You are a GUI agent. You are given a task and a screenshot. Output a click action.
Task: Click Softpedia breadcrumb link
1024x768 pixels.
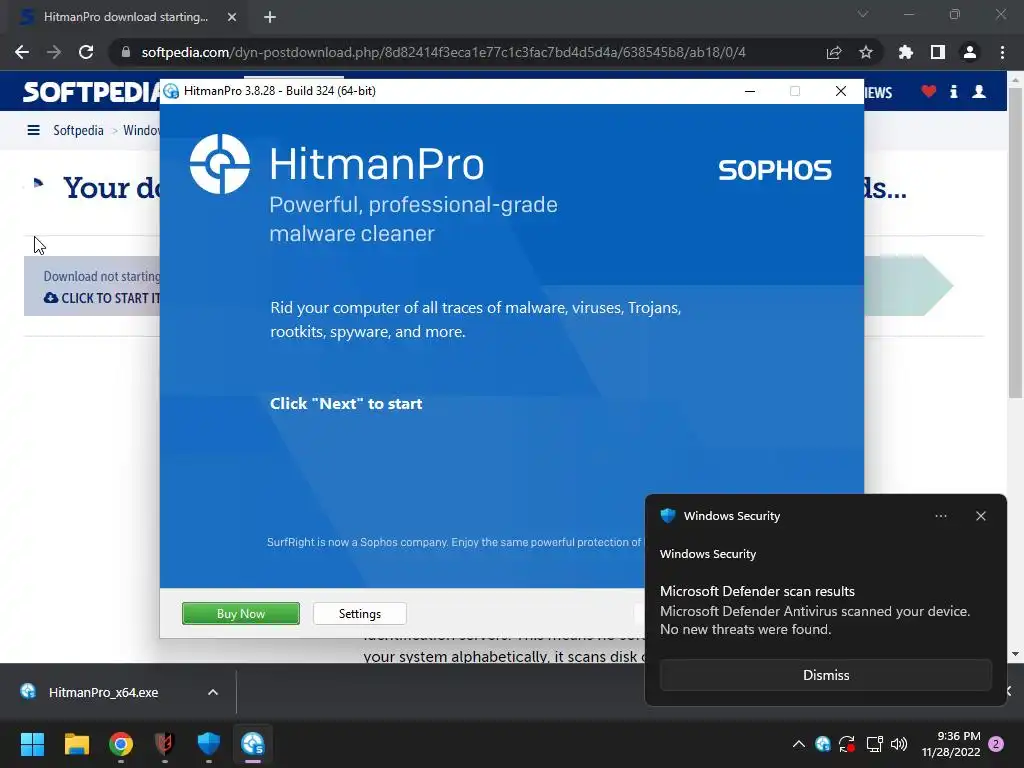click(x=78, y=130)
